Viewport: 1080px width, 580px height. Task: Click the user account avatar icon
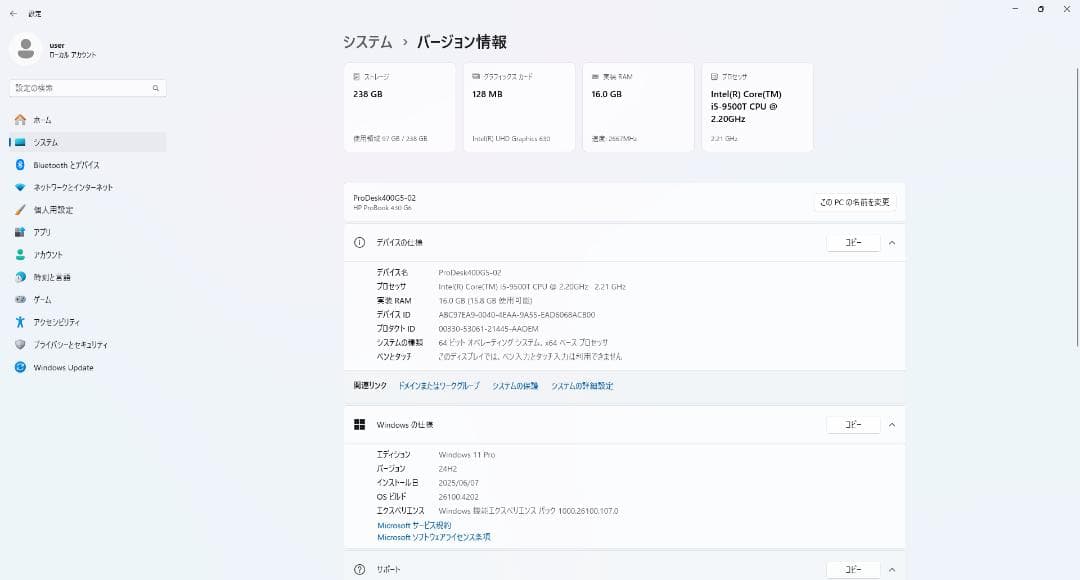pyautogui.click(x=25, y=49)
